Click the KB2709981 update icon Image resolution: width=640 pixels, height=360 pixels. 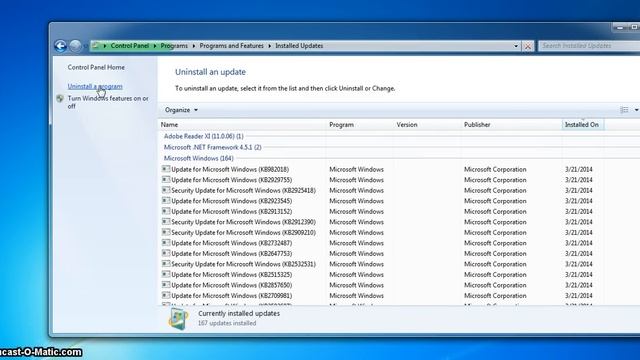(166, 296)
